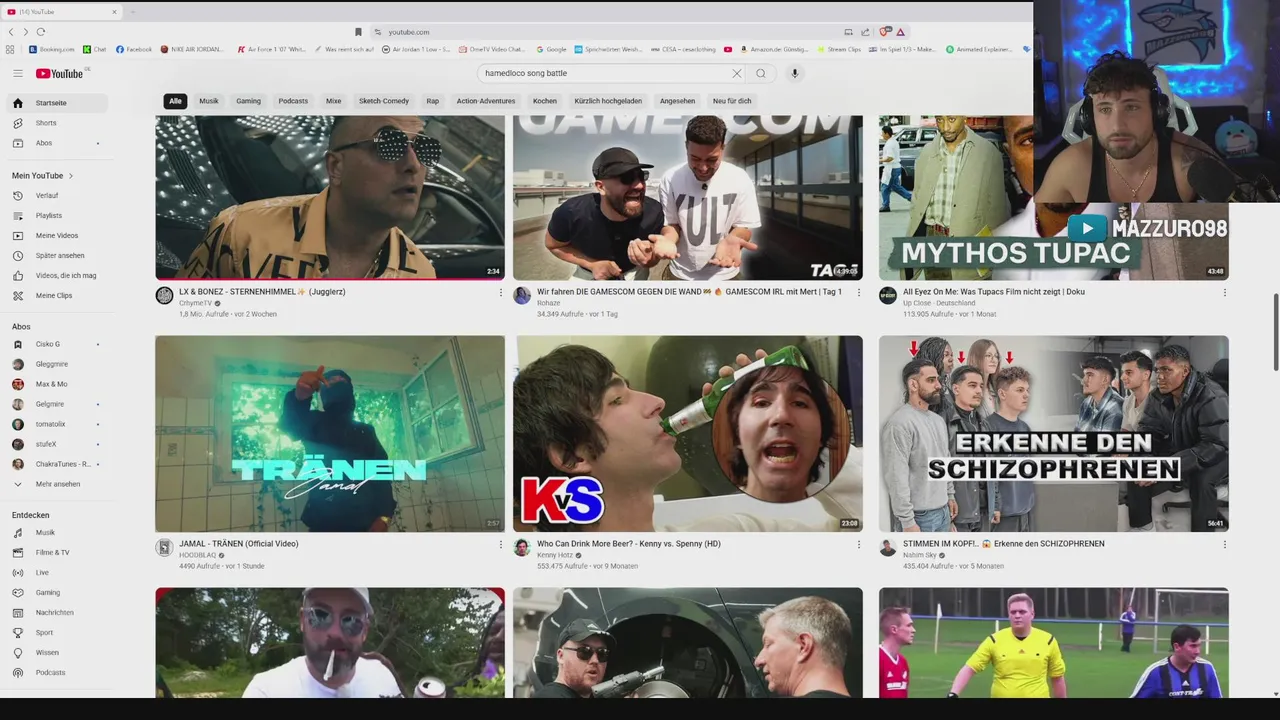Open options menu for GAMESCOM IRL video

tap(858, 292)
